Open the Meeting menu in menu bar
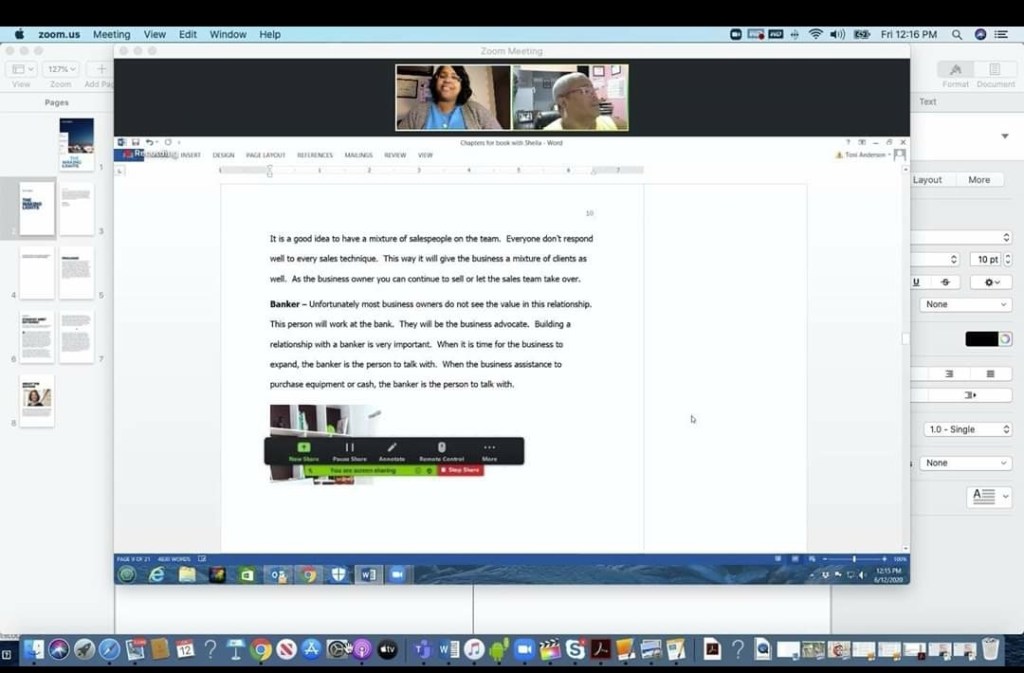Image resolution: width=1024 pixels, height=673 pixels. coord(111,34)
